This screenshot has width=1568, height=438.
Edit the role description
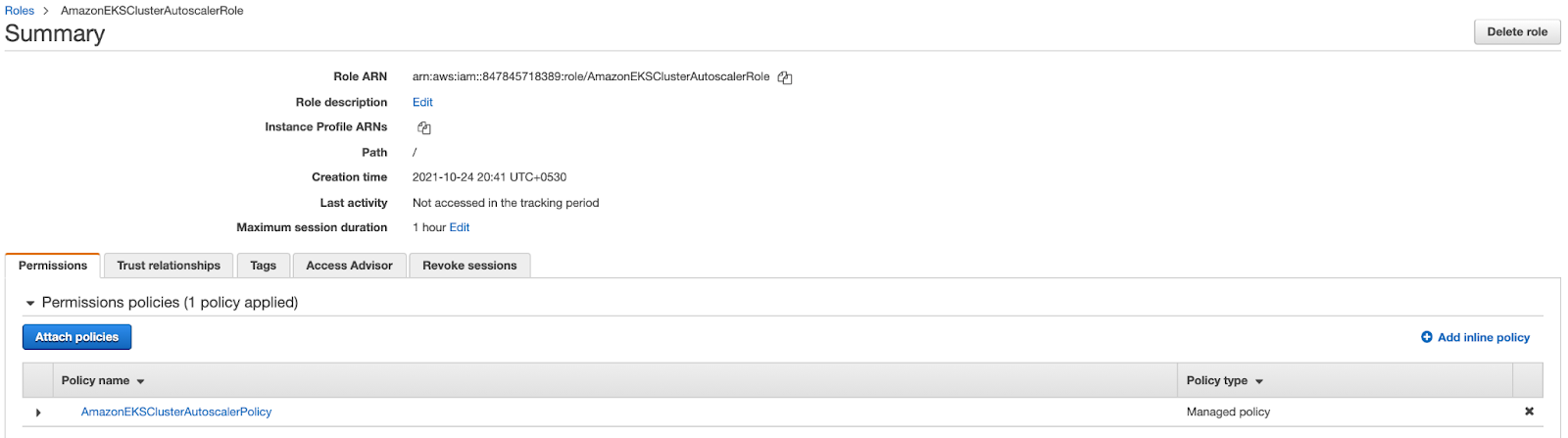click(x=422, y=102)
